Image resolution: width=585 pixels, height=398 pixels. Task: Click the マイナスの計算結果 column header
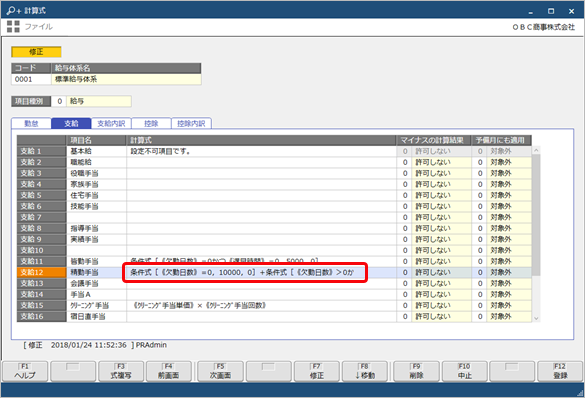pyautogui.click(x=434, y=140)
